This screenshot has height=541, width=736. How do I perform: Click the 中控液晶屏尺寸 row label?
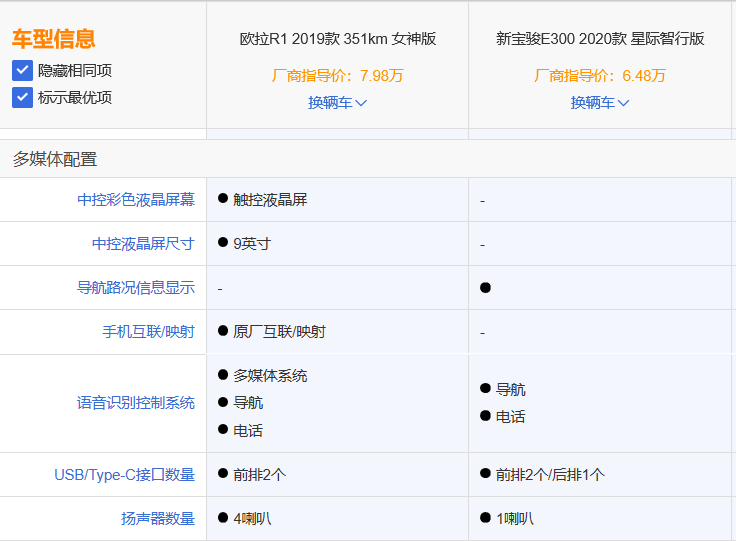[143, 243]
